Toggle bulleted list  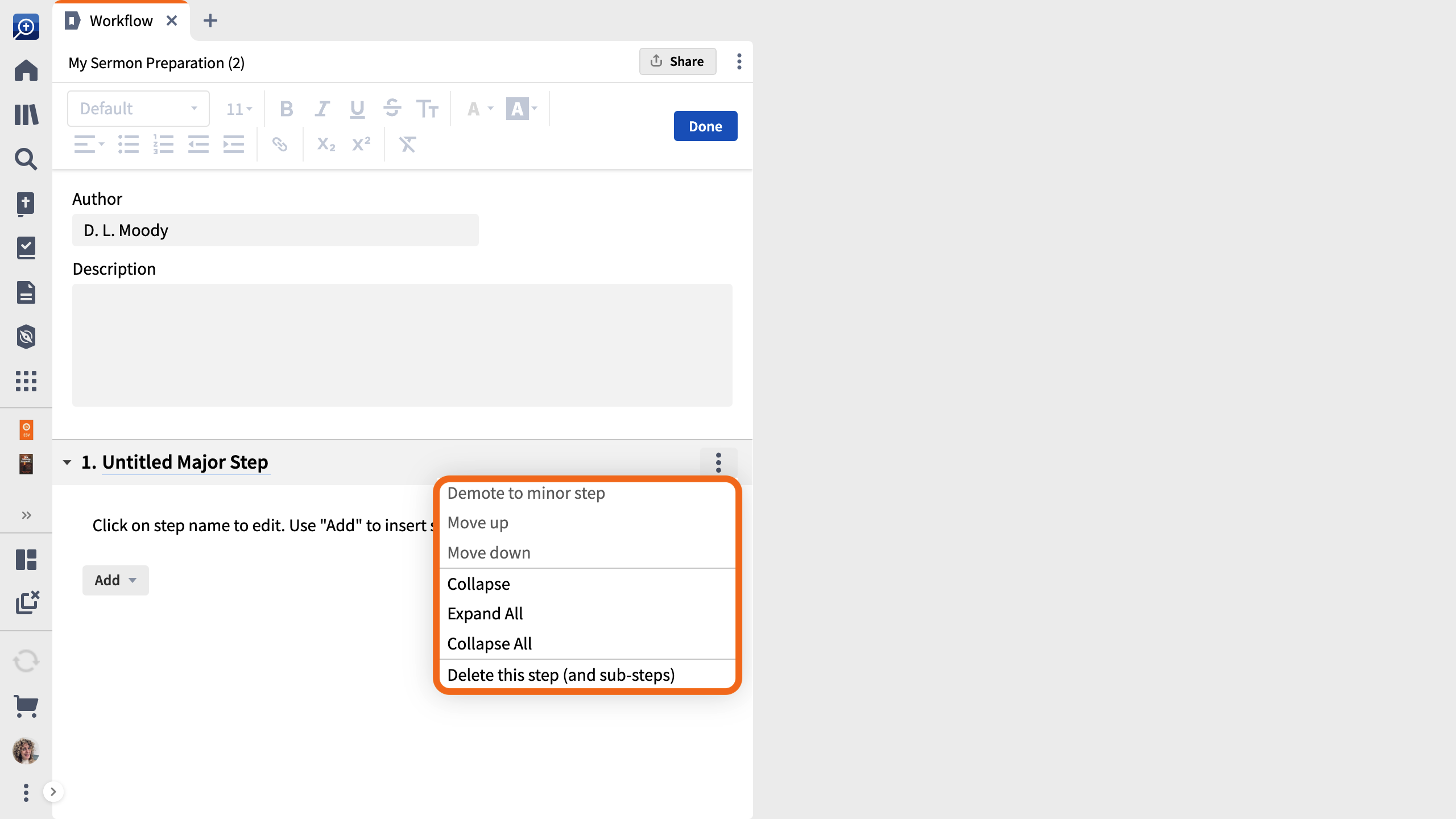pos(129,144)
